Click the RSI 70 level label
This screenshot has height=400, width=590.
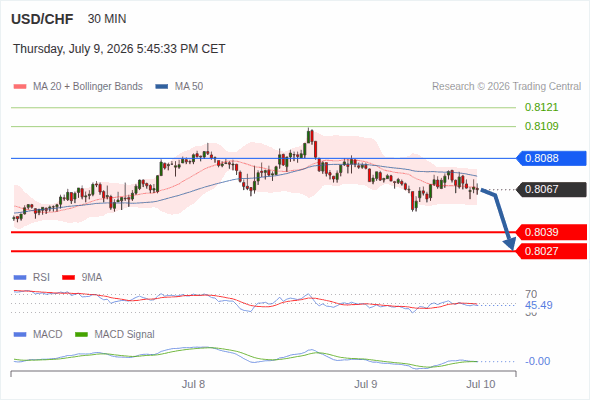click(531, 294)
